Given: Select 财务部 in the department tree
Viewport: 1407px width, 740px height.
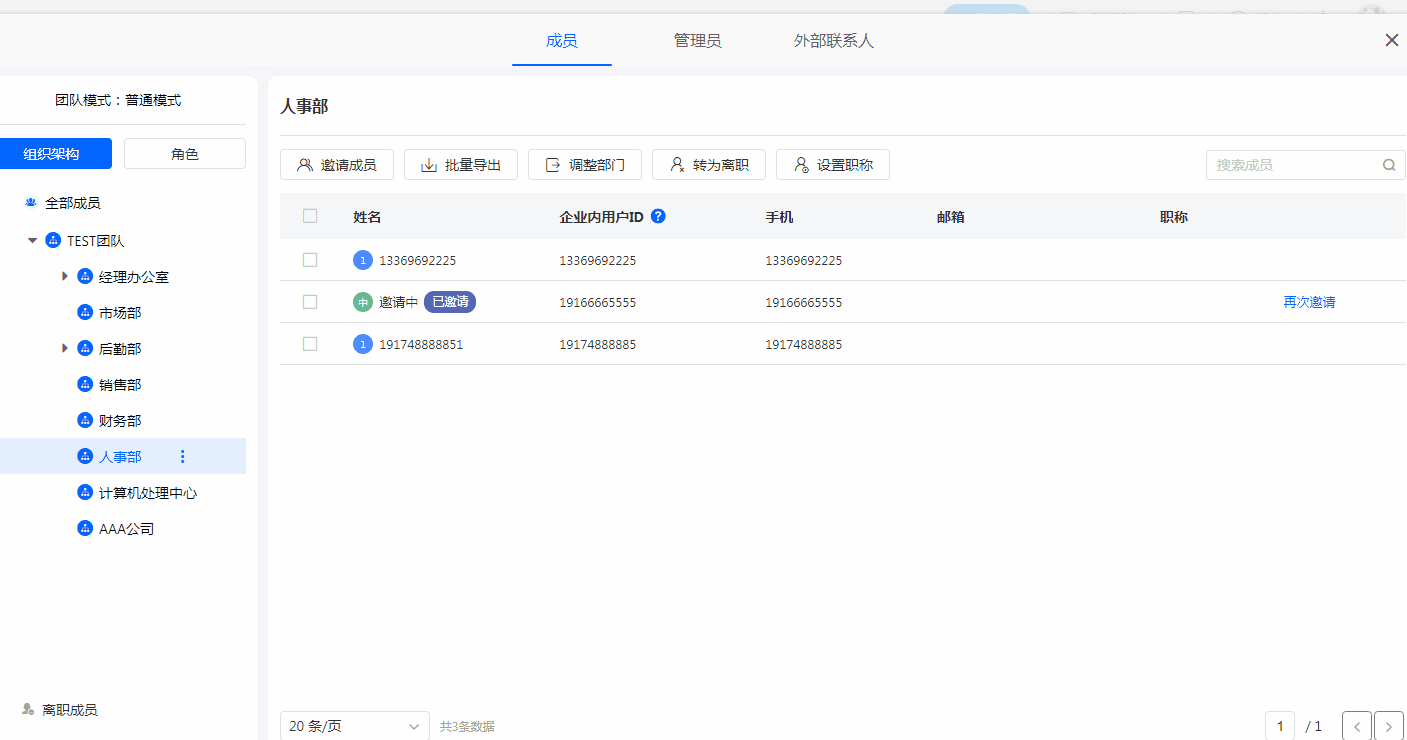Looking at the screenshot, I should click(x=120, y=421).
